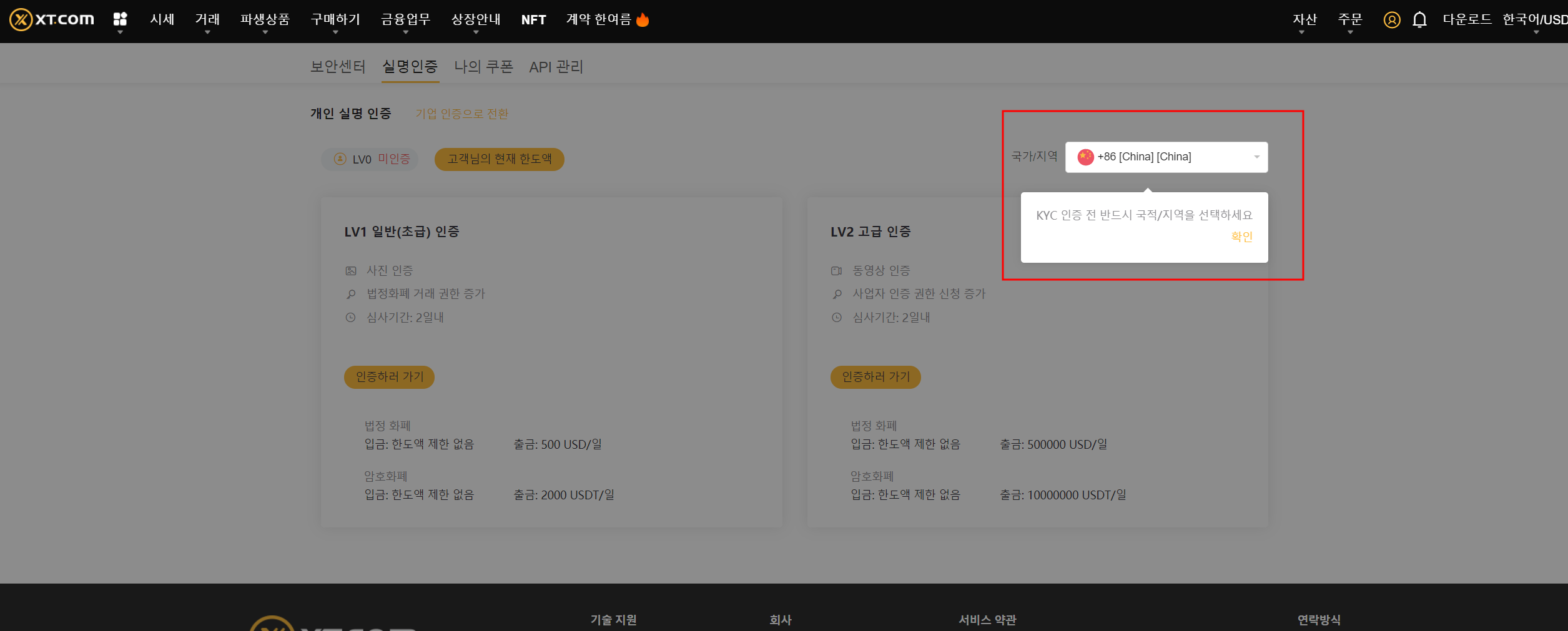Click the photo verification icon next to 사진 인증
The width and height of the screenshot is (1568, 631).
(352, 270)
